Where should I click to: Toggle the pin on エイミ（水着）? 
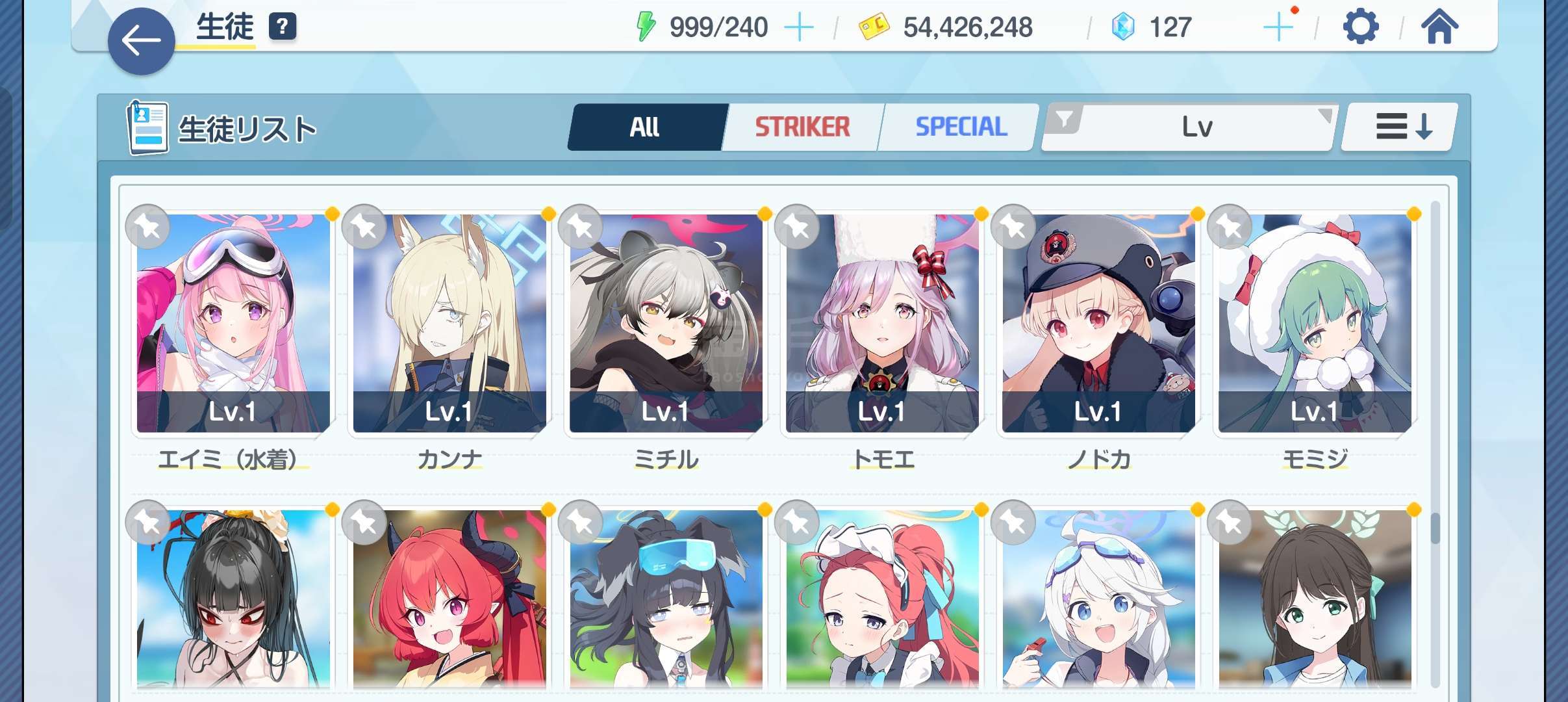tap(148, 227)
